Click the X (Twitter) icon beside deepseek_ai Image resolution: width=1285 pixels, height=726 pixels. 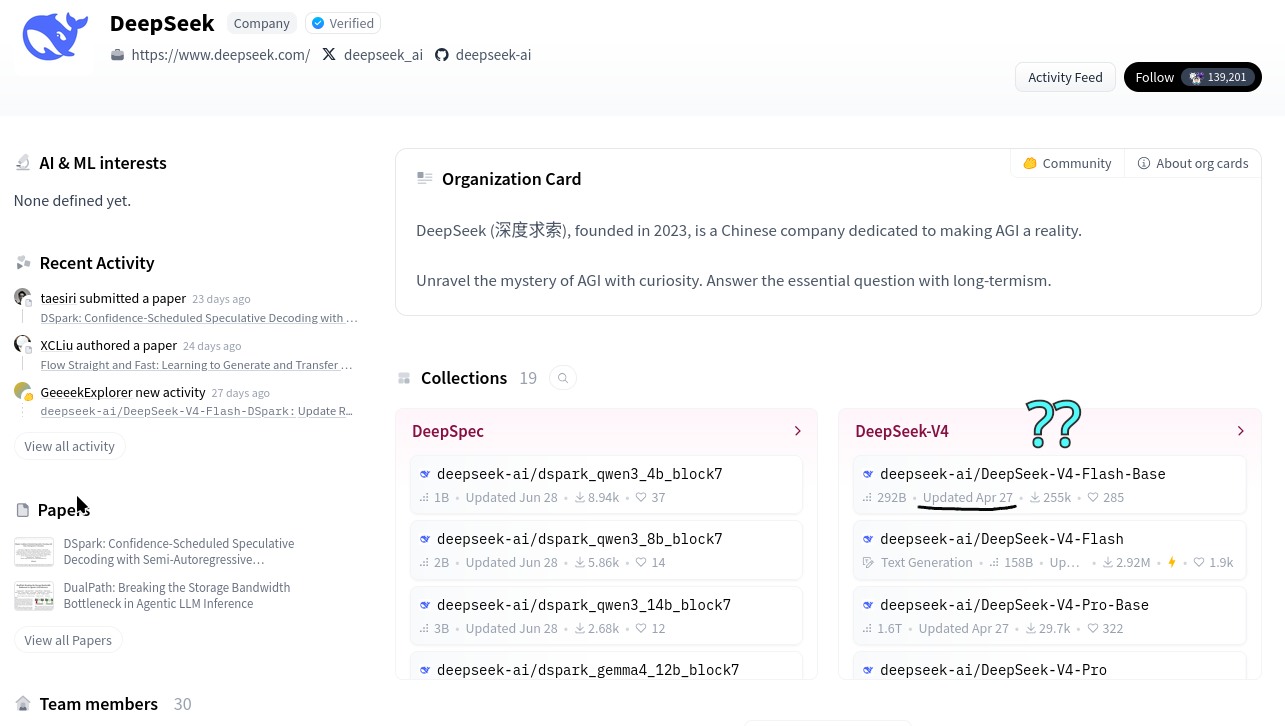(x=329, y=55)
